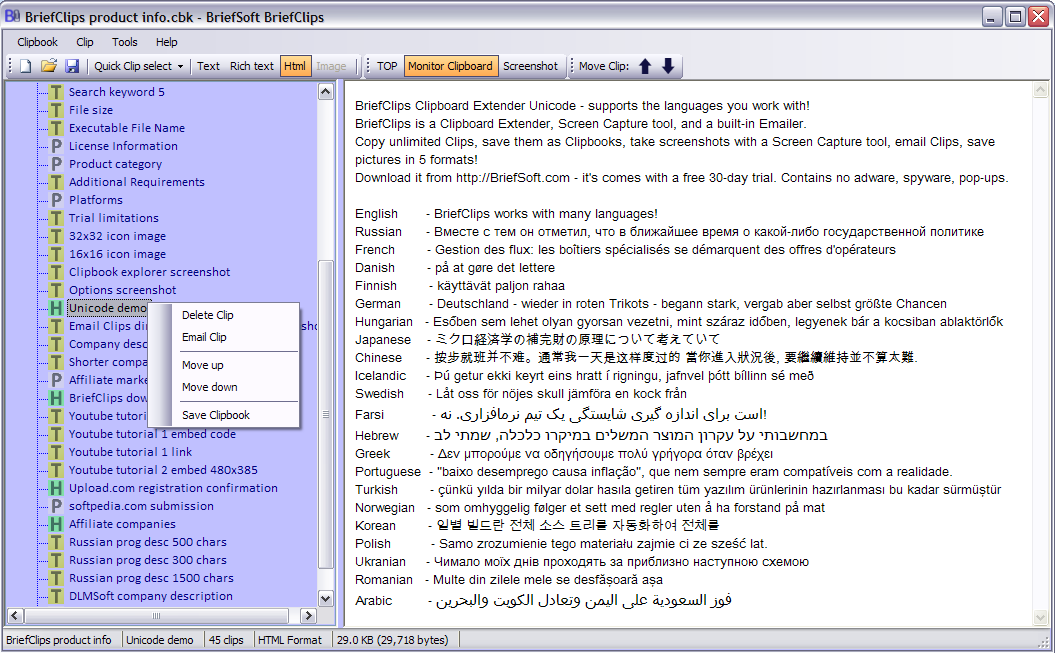Click BriefClips product info in status bar
Screen dimensions: 1055x653
(59, 640)
